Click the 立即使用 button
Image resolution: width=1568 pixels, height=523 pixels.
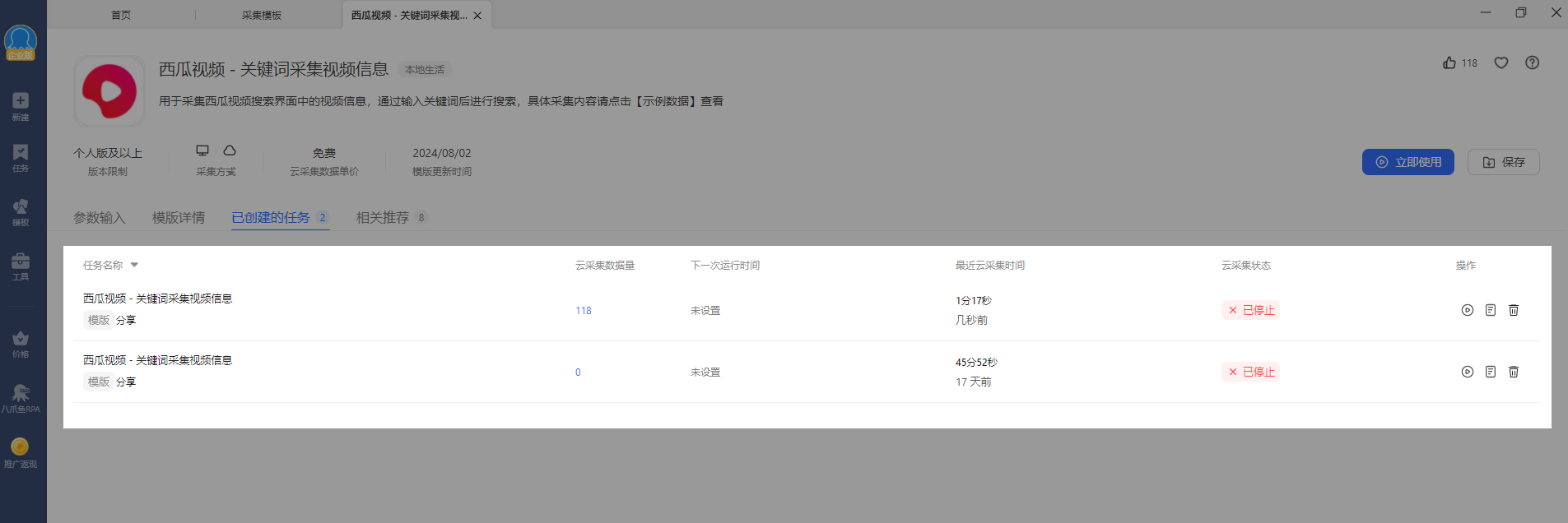point(1408,162)
